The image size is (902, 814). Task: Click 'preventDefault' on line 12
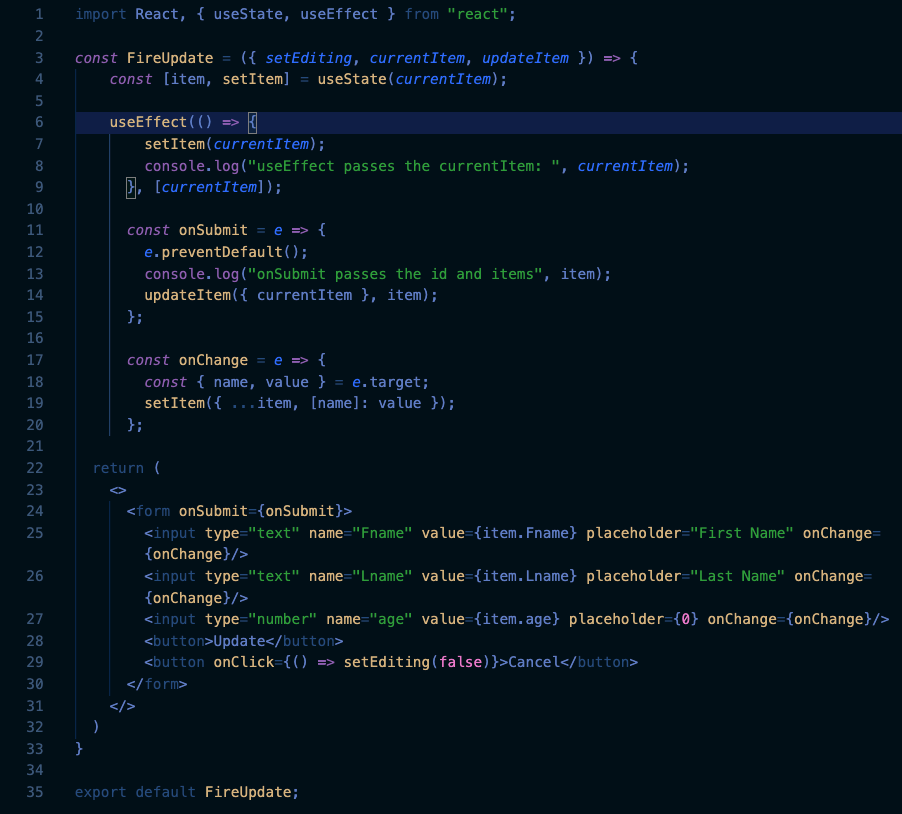point(221,252)
